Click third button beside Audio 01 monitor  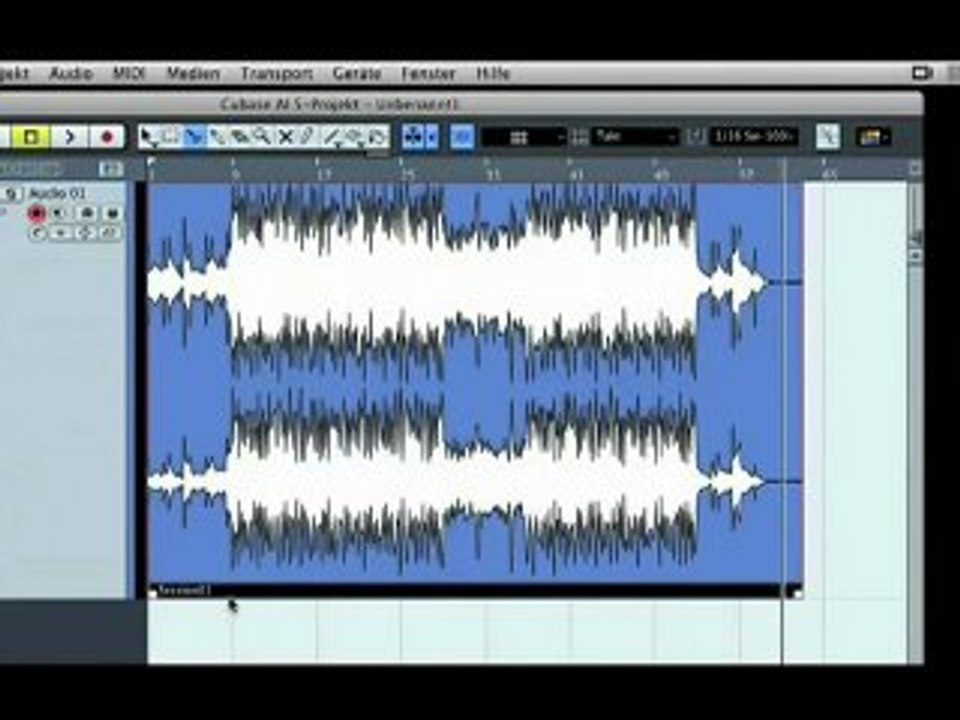(x=86, y=214)
